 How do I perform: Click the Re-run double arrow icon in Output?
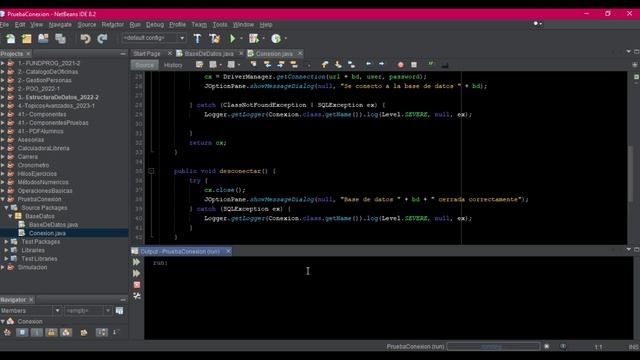(x=137, y=262)
